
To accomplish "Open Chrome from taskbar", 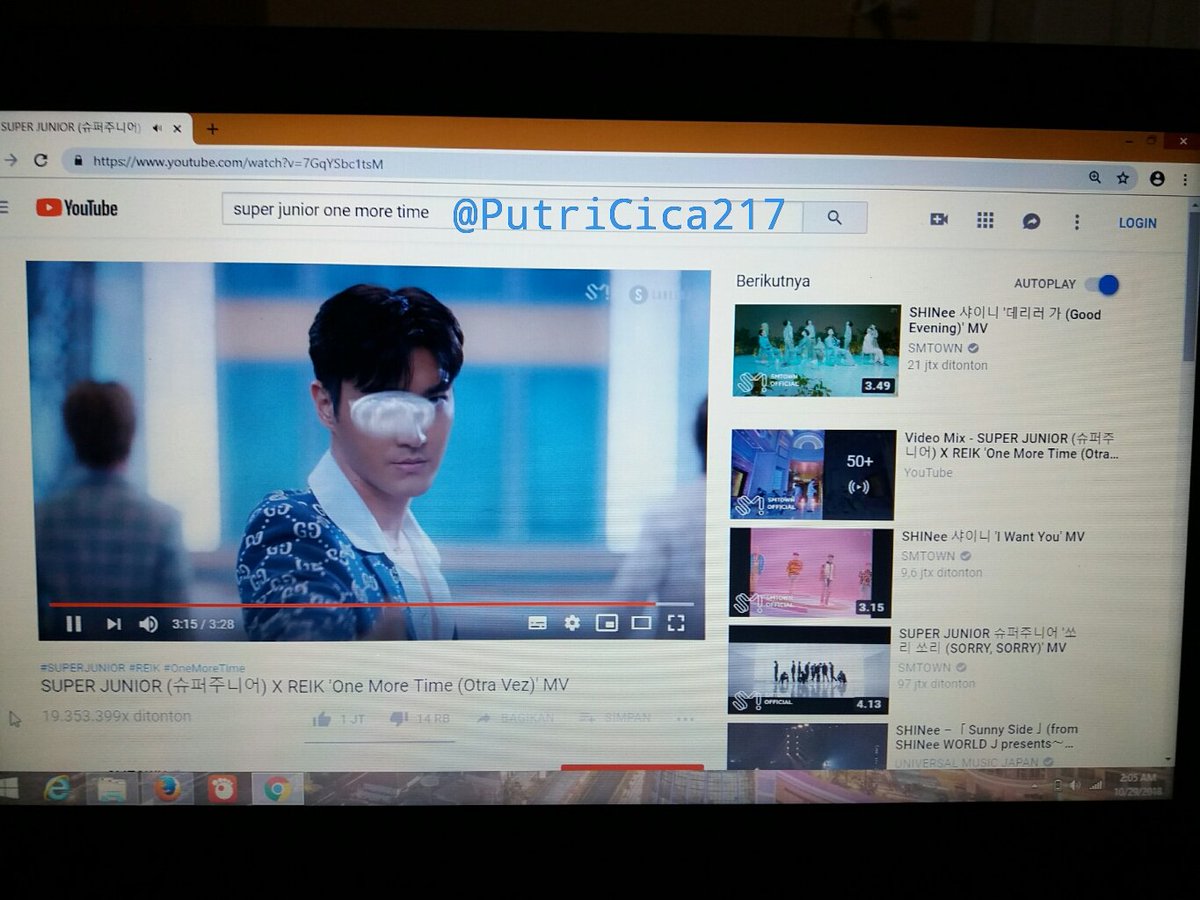I will click(277, 789).
